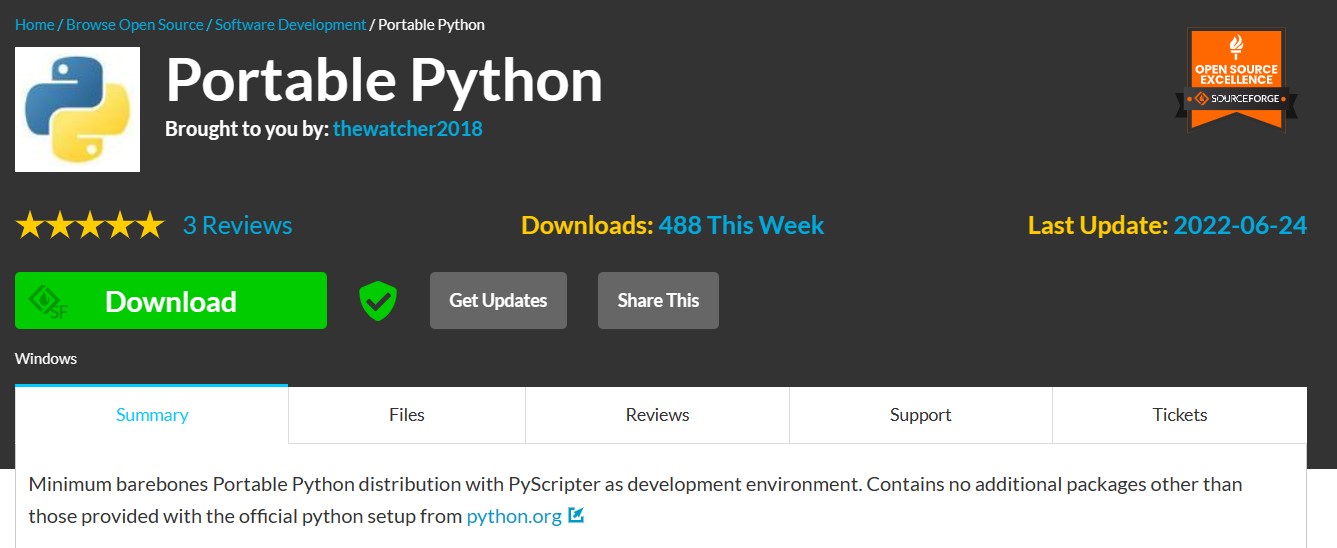Open the Reviews tab
The width and height of the screenshot is (1337, 548).
pos(657,414)
